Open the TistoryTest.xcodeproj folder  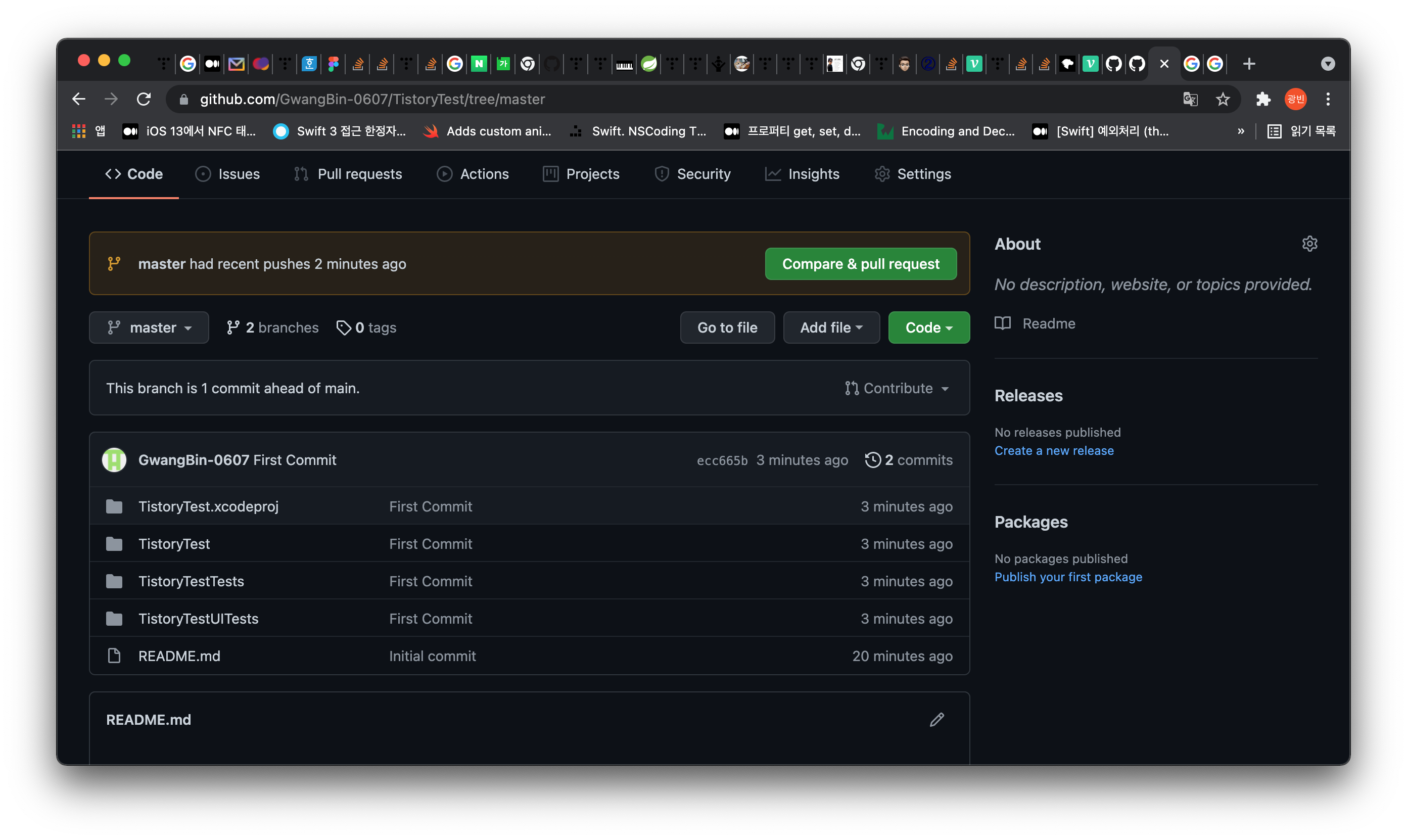(208, 506)
